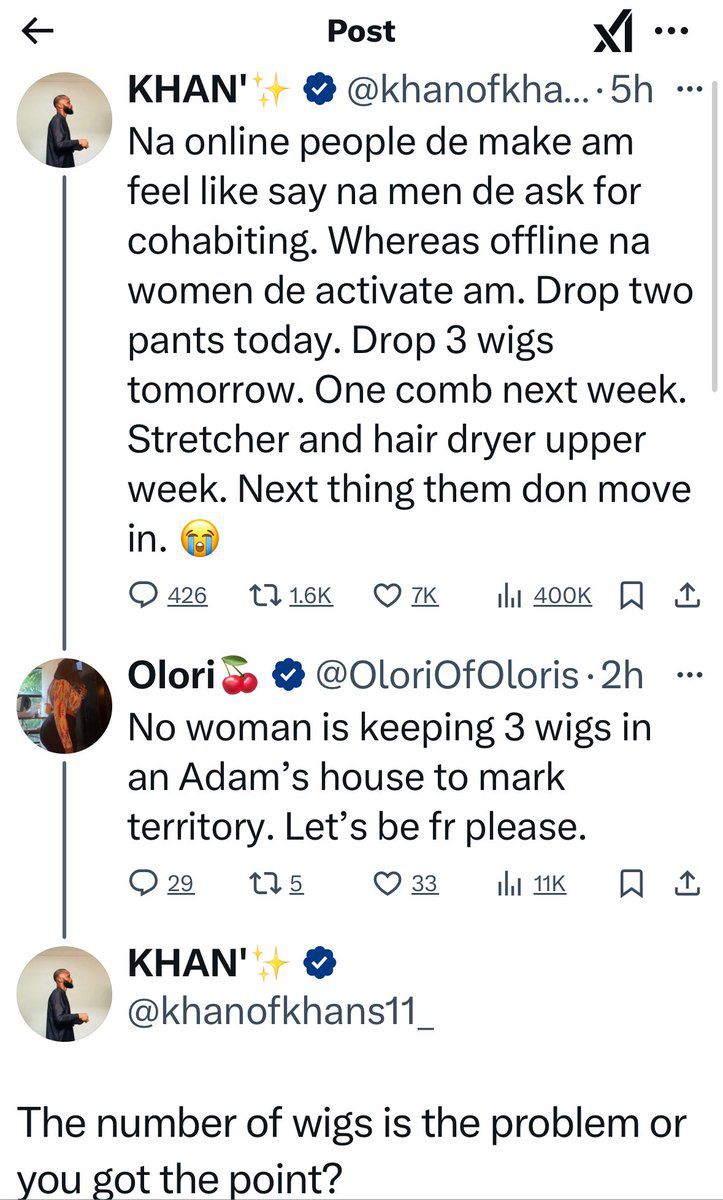Tap Olori's profile picture
723x1200 pixels.
(x=65, y=705)
